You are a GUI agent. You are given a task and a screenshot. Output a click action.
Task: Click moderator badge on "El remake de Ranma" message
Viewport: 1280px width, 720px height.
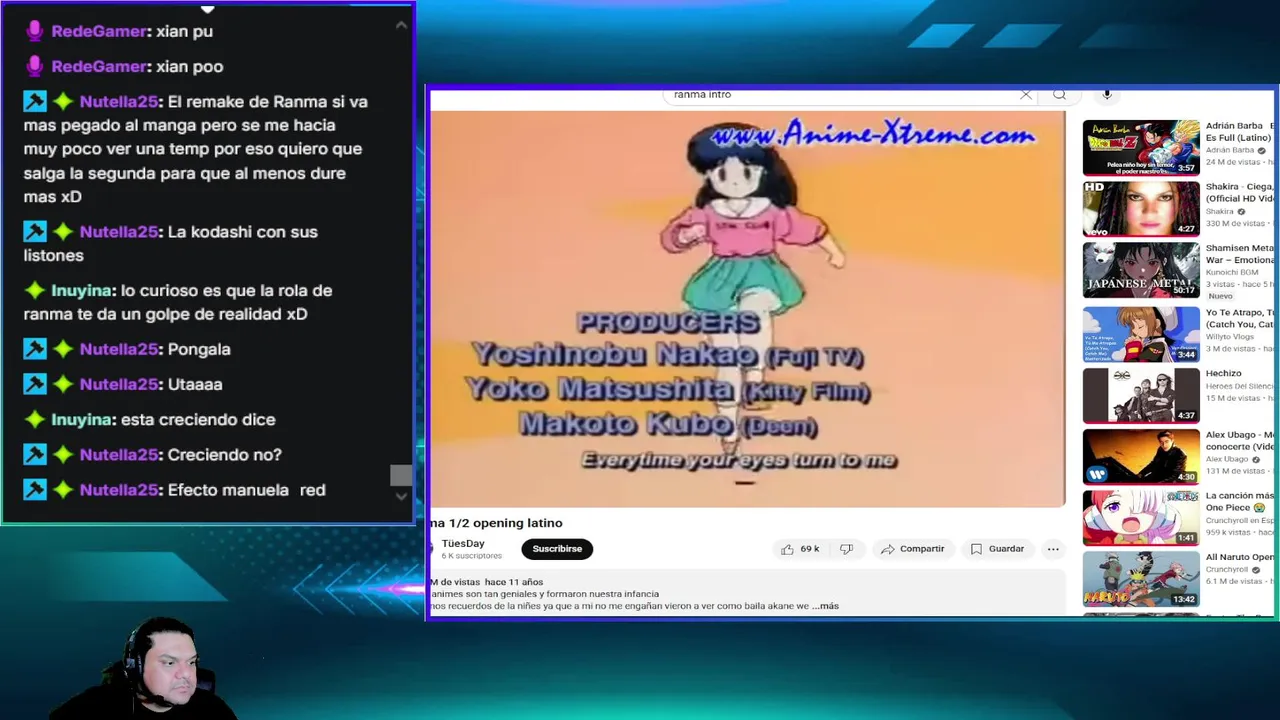coord(35,101)
